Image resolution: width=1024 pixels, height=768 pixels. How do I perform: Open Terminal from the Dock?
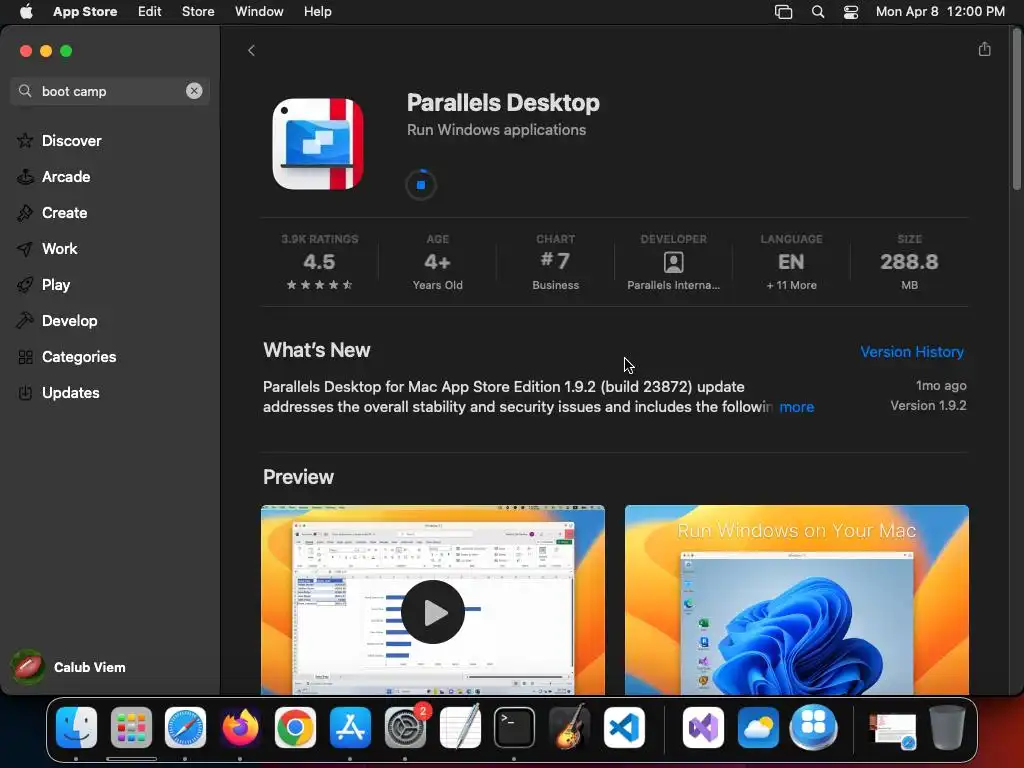515,727
